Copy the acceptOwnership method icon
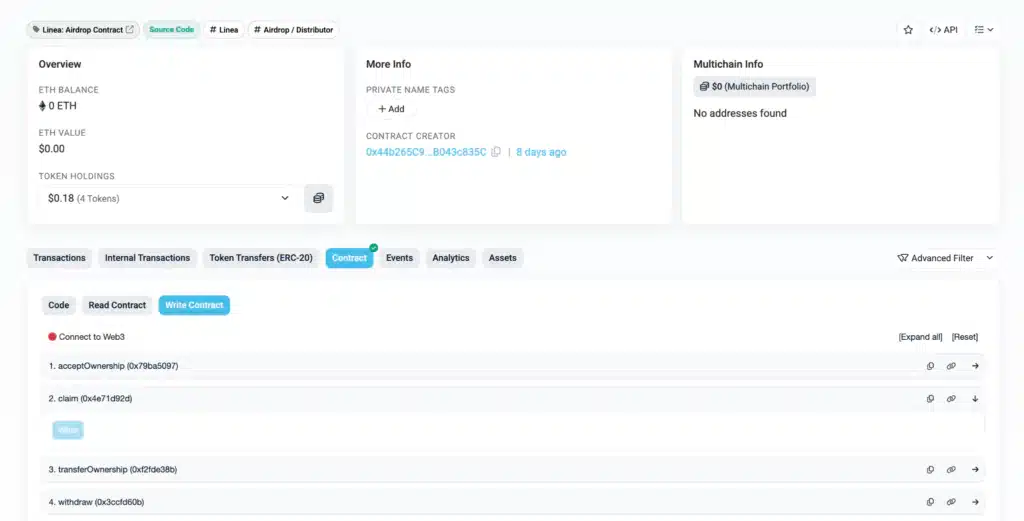 (x=930, y=366)
